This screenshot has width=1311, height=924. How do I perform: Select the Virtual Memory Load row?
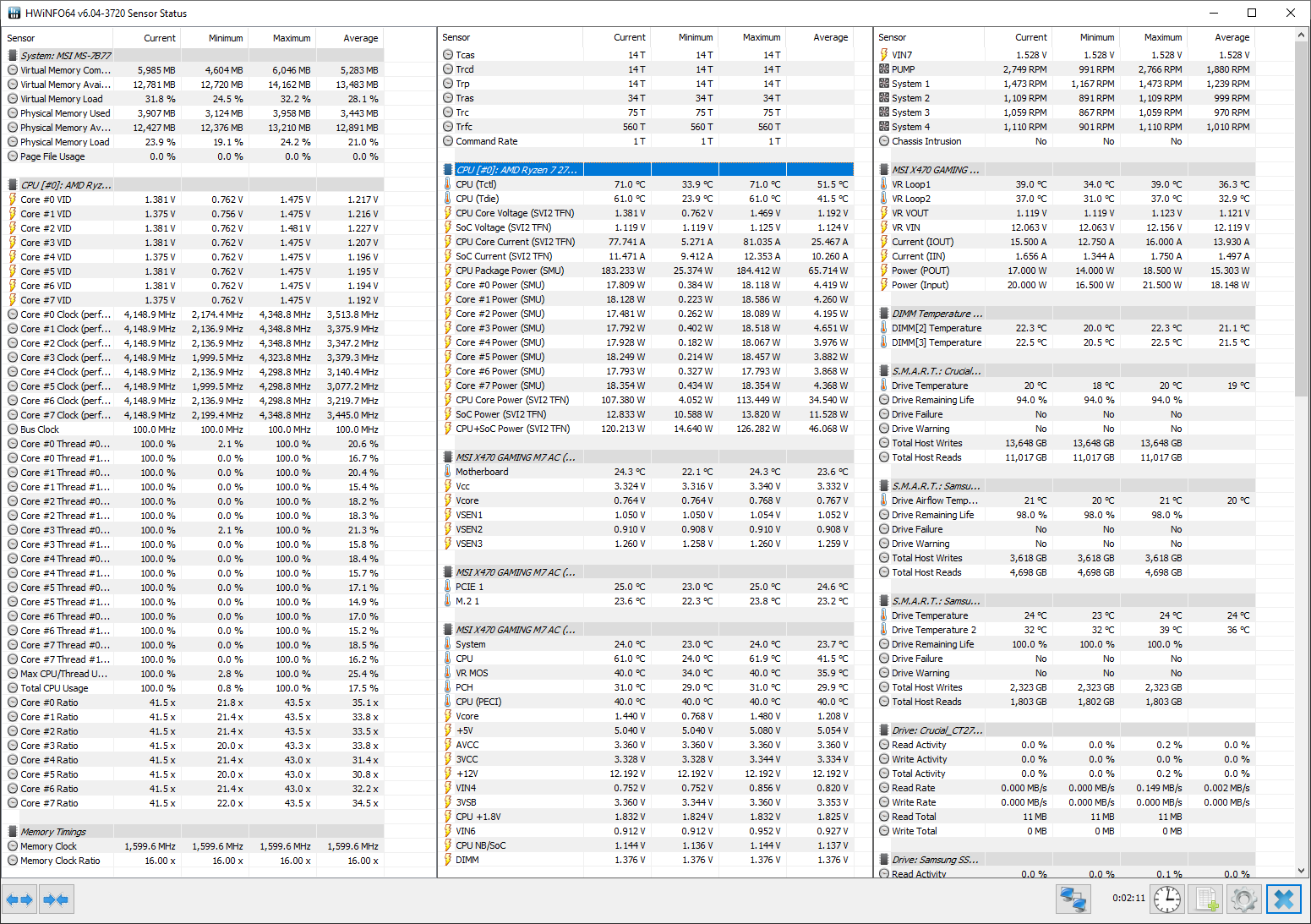195,99
